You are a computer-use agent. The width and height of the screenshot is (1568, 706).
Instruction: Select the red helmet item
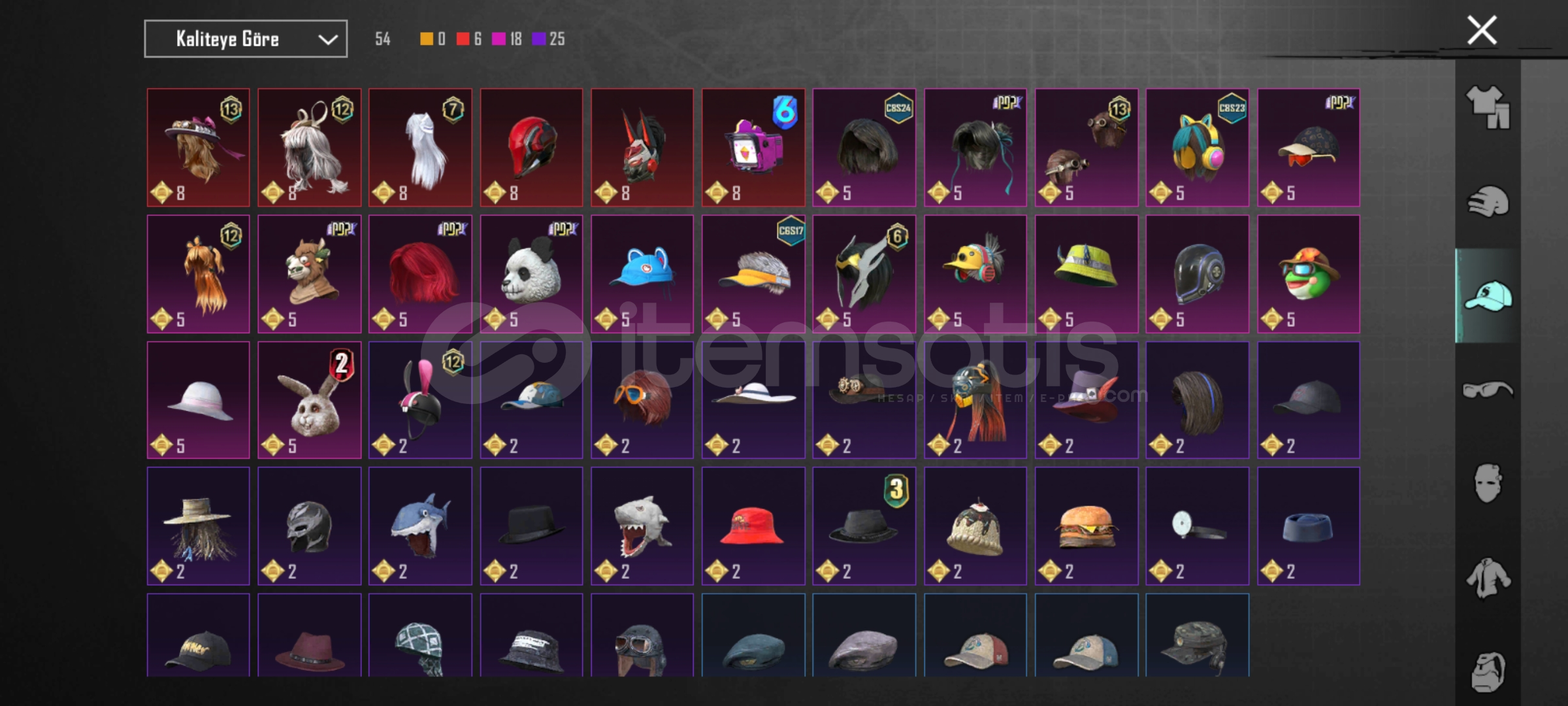(531, 148)
